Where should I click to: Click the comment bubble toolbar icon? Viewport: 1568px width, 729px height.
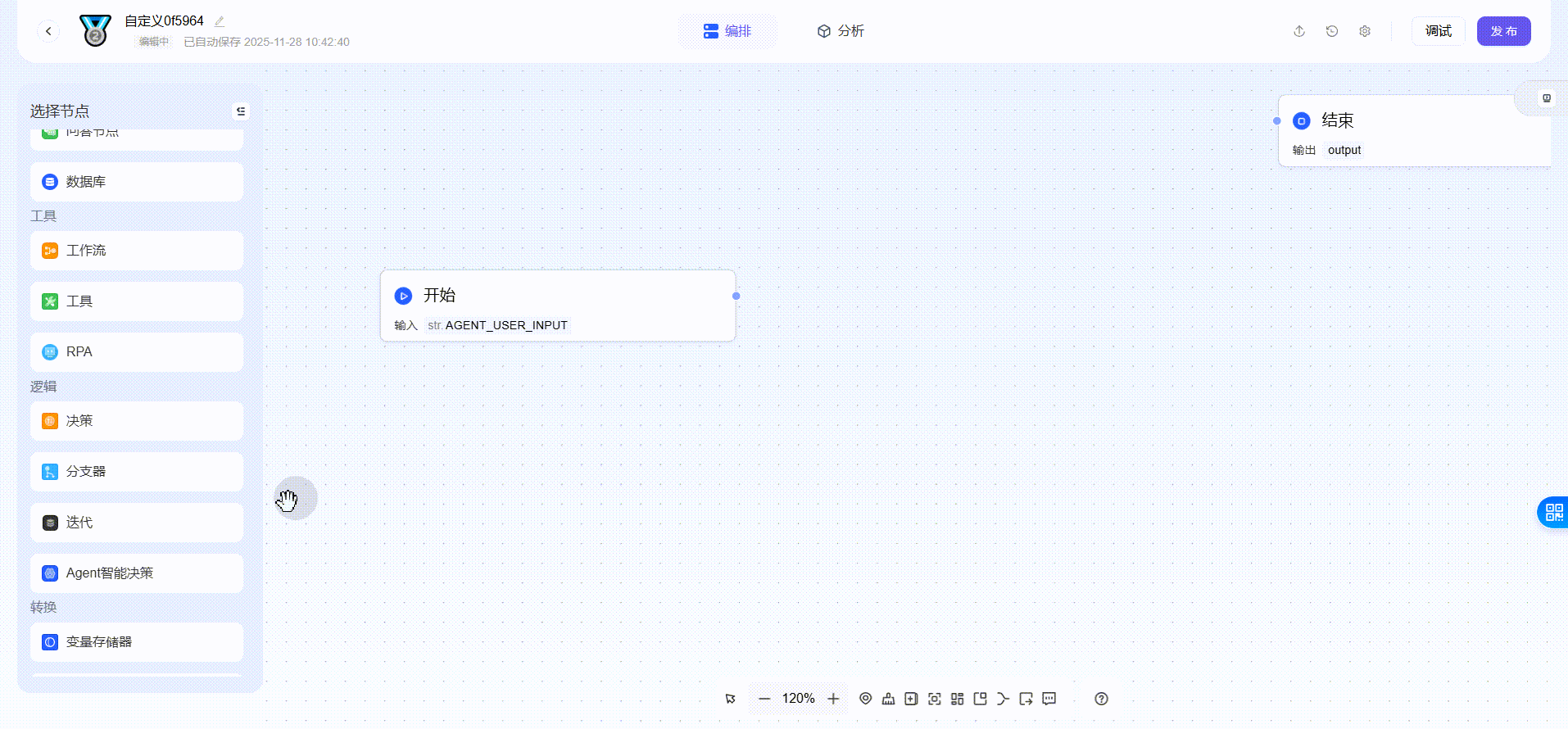click(1049, 699)
